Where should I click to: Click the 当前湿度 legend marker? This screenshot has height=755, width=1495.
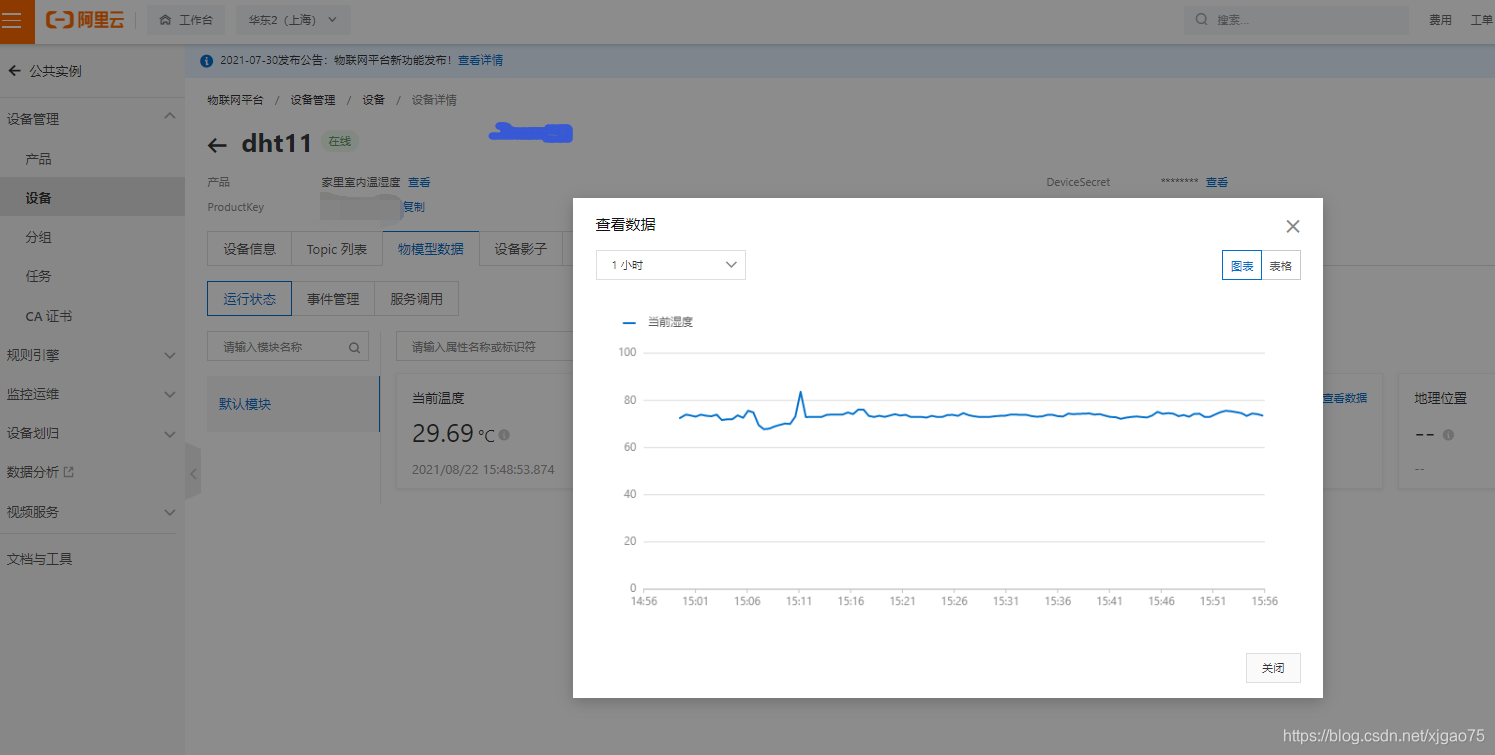tap(629, 322)
